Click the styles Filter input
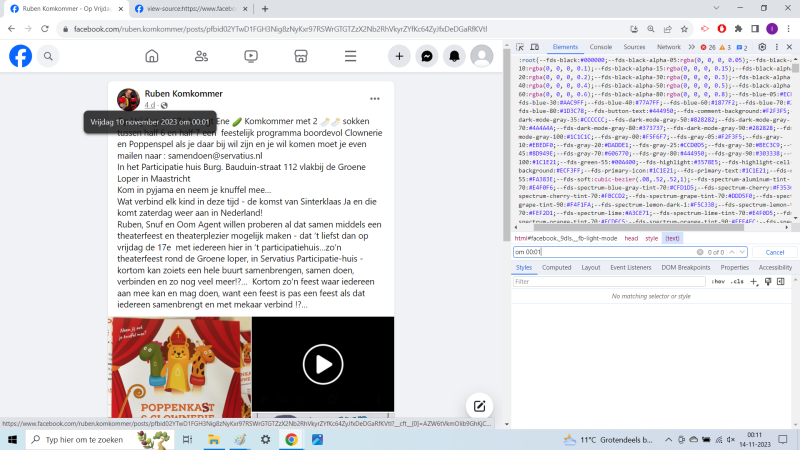 [x=610, y=282]
